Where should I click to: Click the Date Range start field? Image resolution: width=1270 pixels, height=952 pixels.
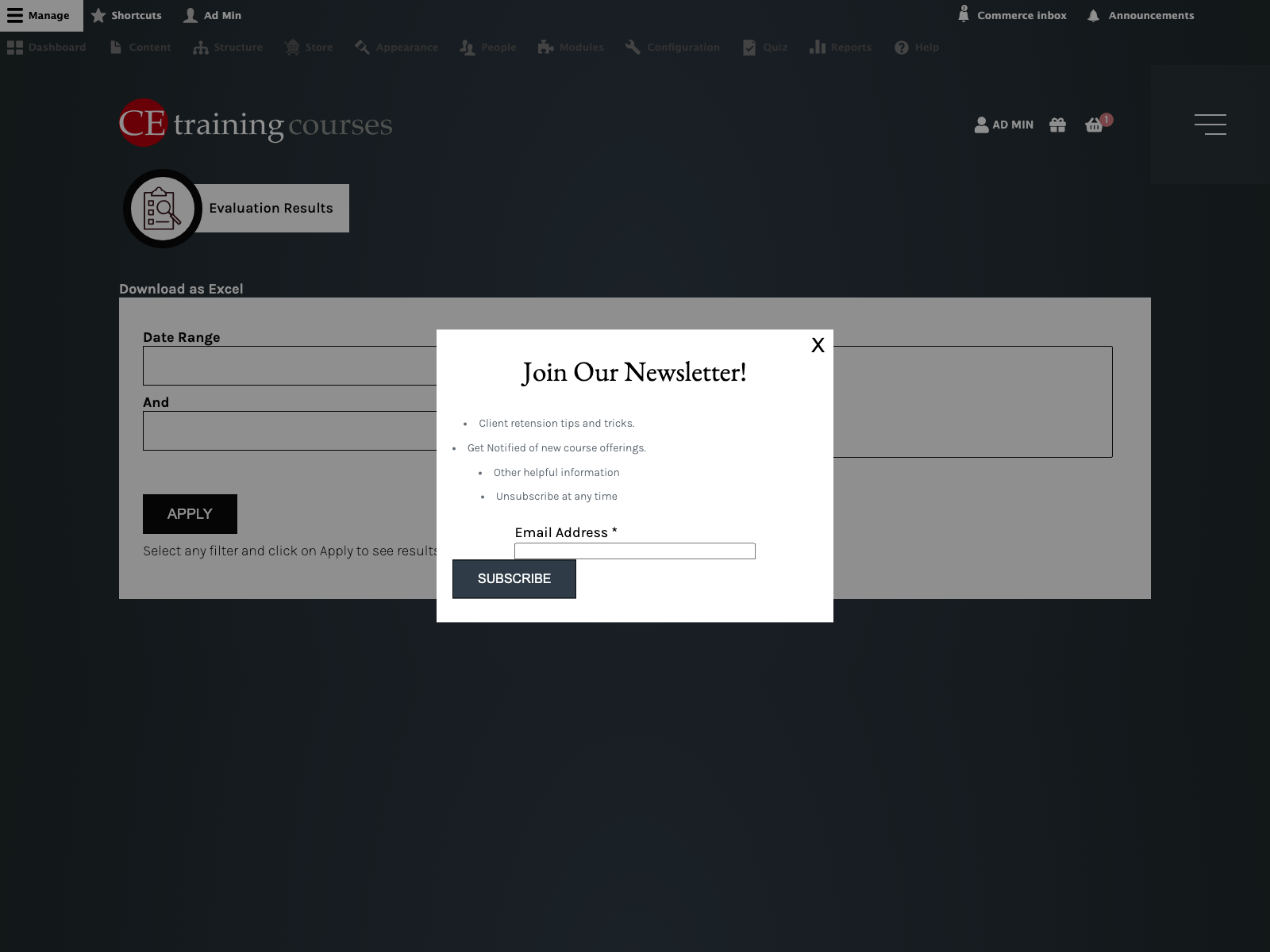pyautogui.click(x=290, y=366)
